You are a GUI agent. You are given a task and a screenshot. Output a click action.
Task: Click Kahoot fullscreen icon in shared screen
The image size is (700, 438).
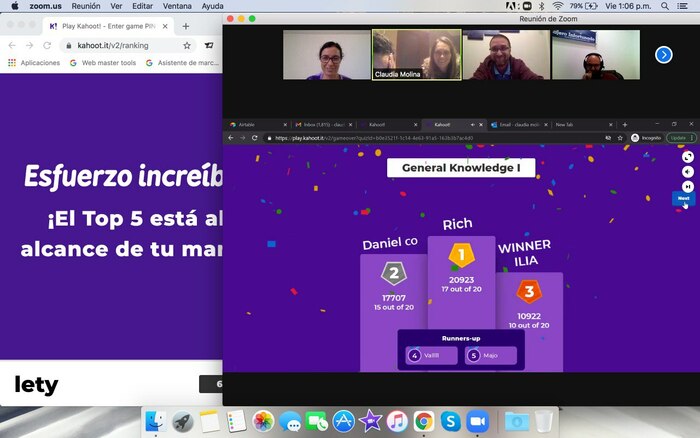click(x=688, y=157)
